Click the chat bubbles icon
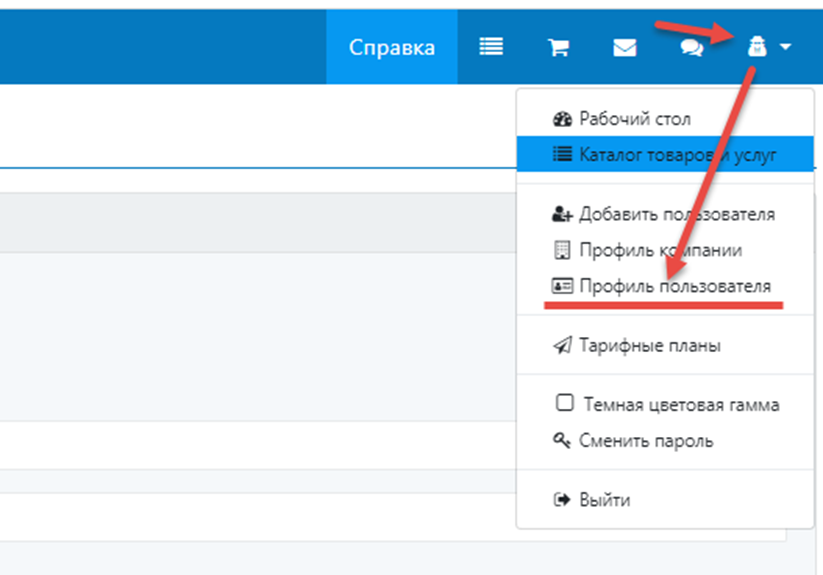The image size is (823, 575). [x=692, y=48]
